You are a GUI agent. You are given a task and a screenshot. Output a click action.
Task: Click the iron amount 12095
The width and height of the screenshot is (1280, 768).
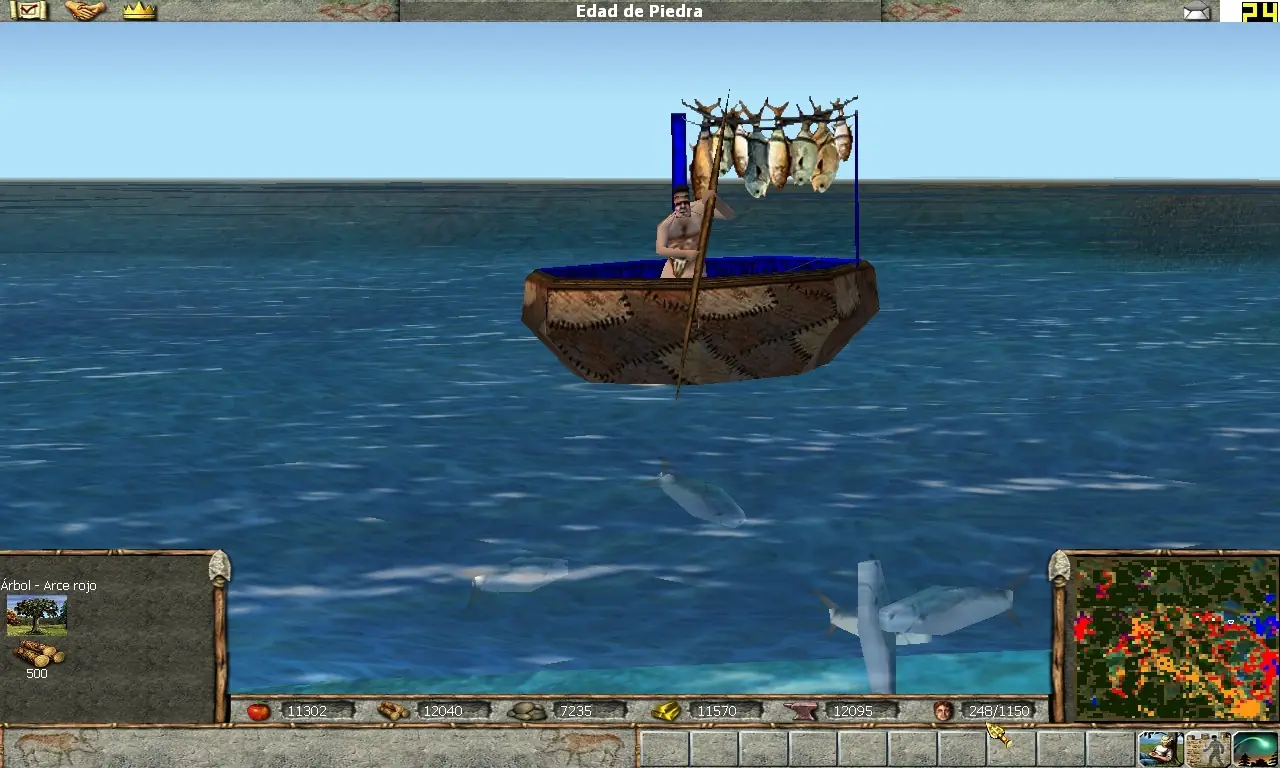[x=853, y=711]
